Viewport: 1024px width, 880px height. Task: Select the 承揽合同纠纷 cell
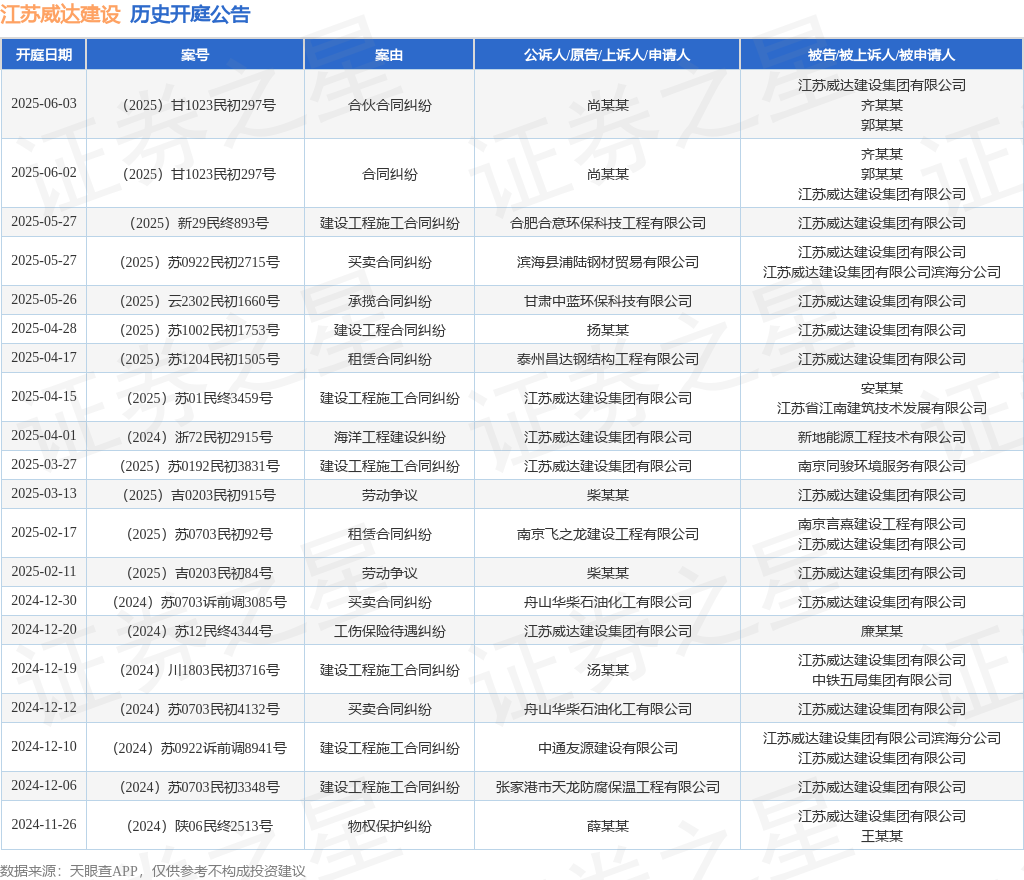coord(389,301)
